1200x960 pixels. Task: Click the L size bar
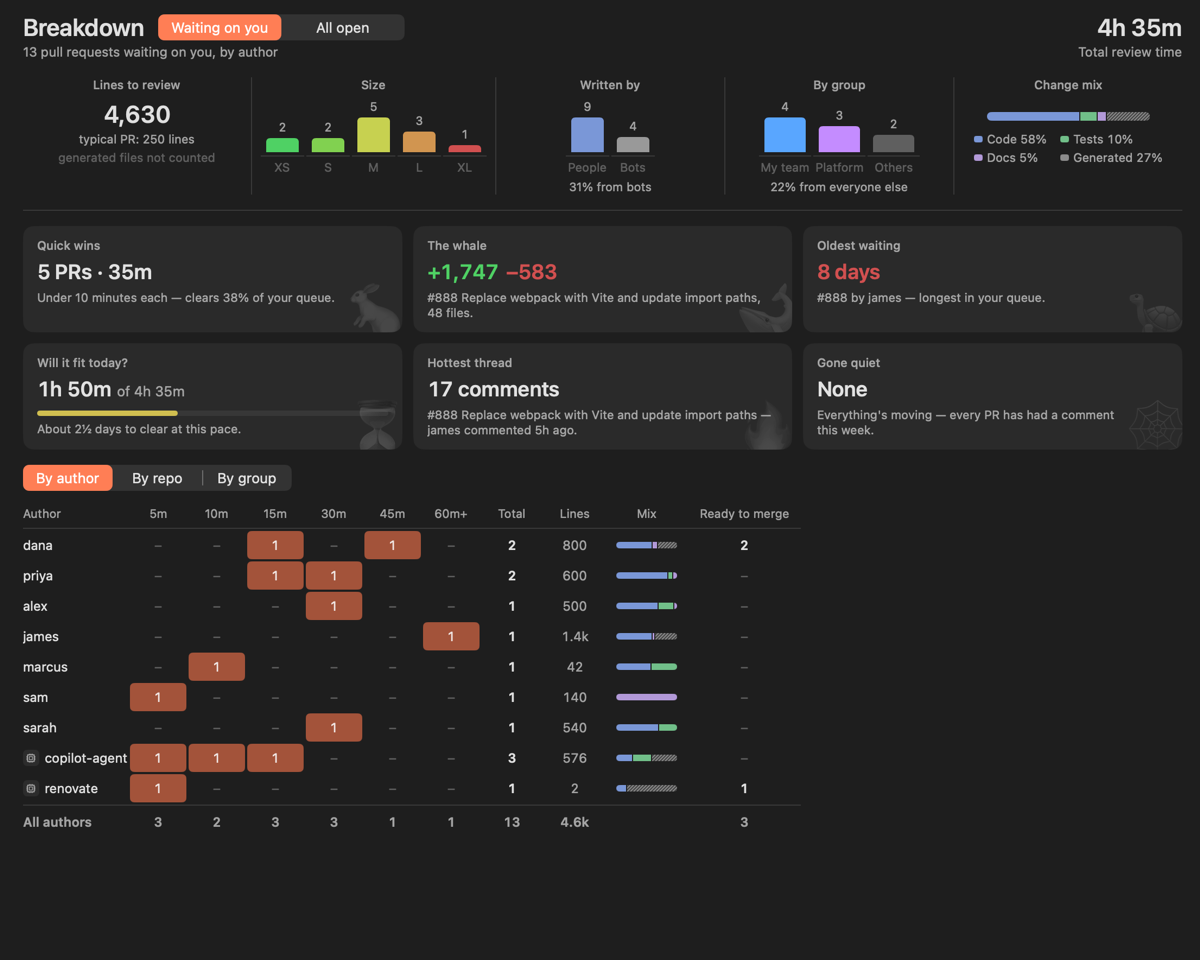click(x=419, y=142)
